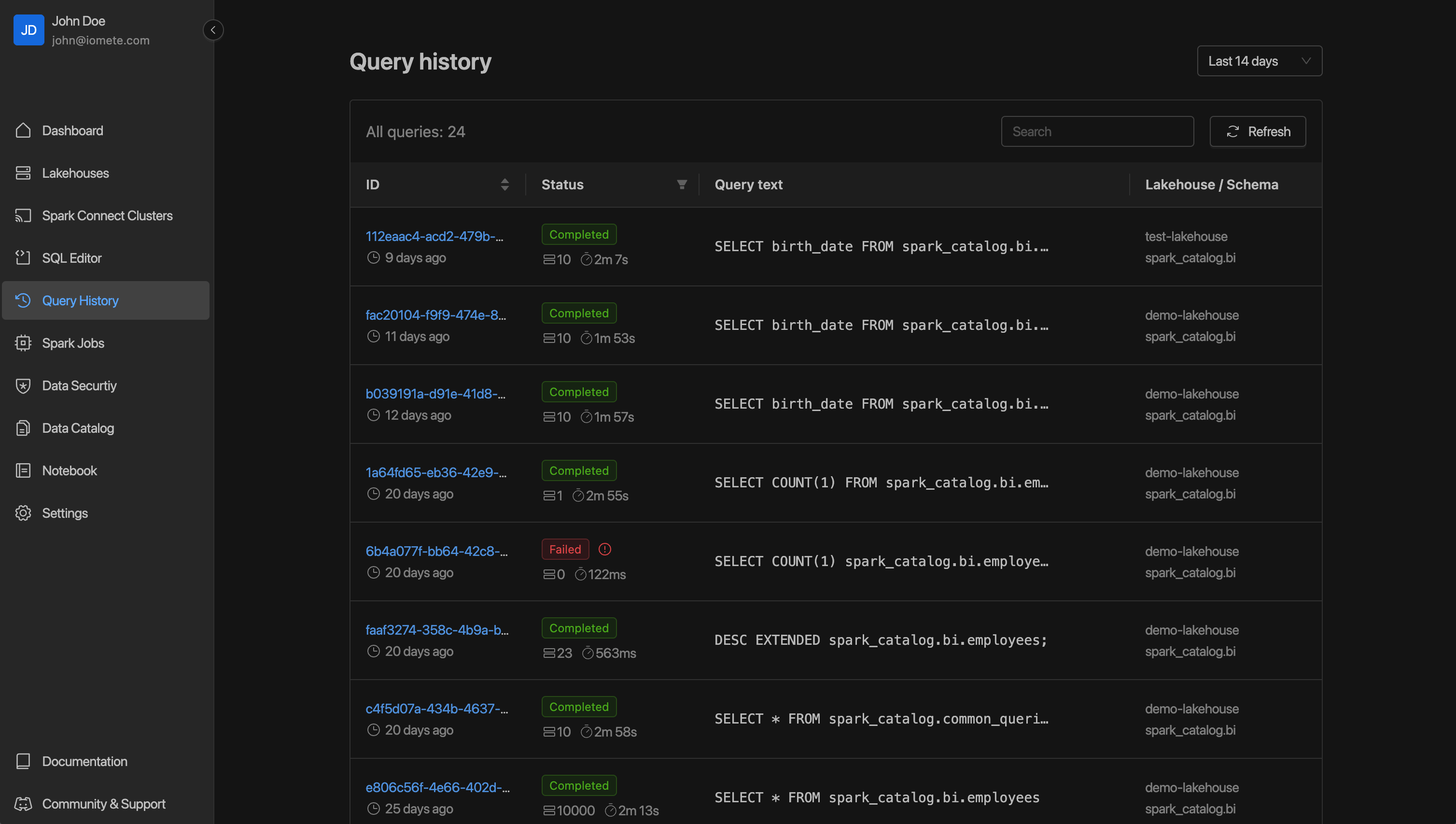Click the Settings gear icon
The image size is (1456, 824).
(23, 513)
